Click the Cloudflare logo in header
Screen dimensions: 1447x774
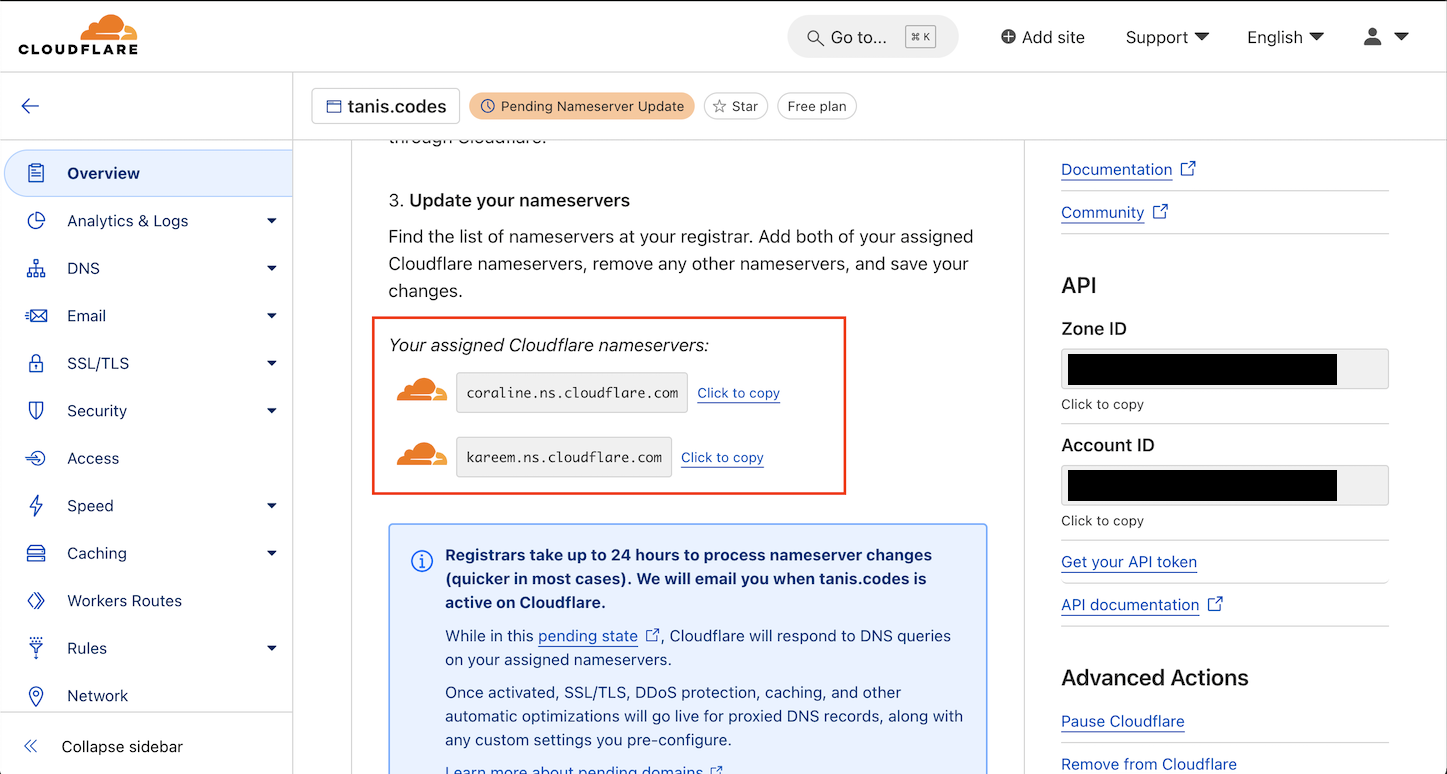click(x=78, y=36)
